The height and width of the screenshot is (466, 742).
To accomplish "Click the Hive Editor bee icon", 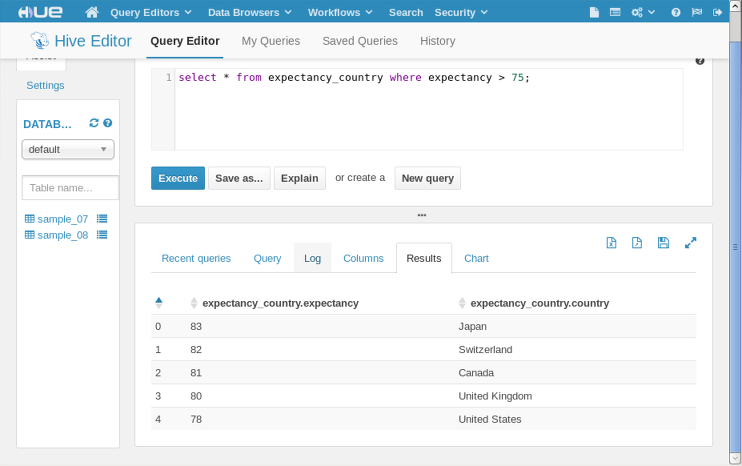I will point(40,41).
